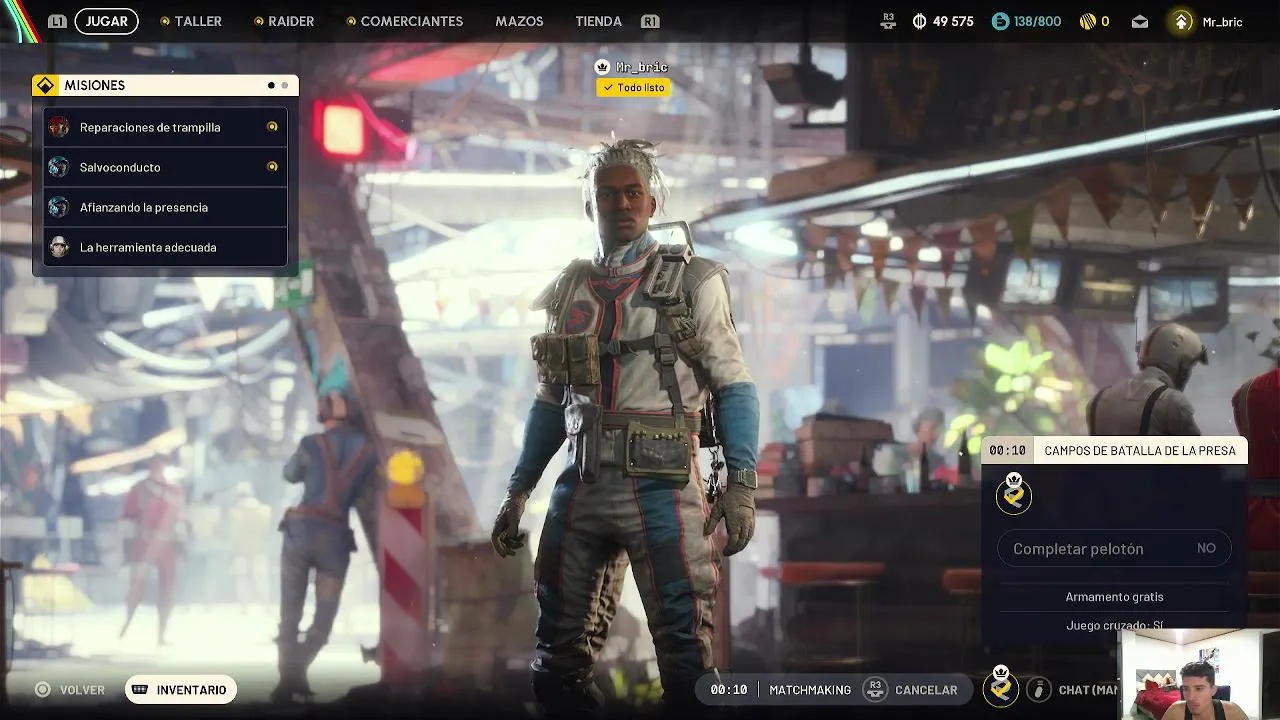Click the second mission page dot
This screenshot has height=720, width=1280.
284,86
